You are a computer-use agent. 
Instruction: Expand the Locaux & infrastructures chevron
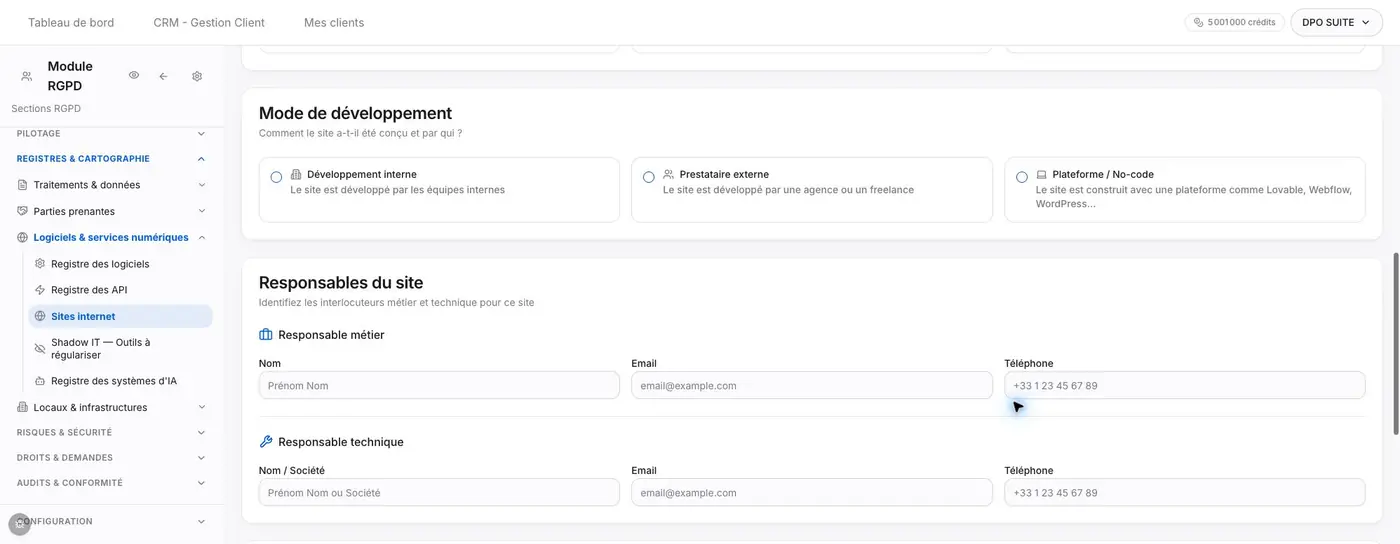[201, 407]
